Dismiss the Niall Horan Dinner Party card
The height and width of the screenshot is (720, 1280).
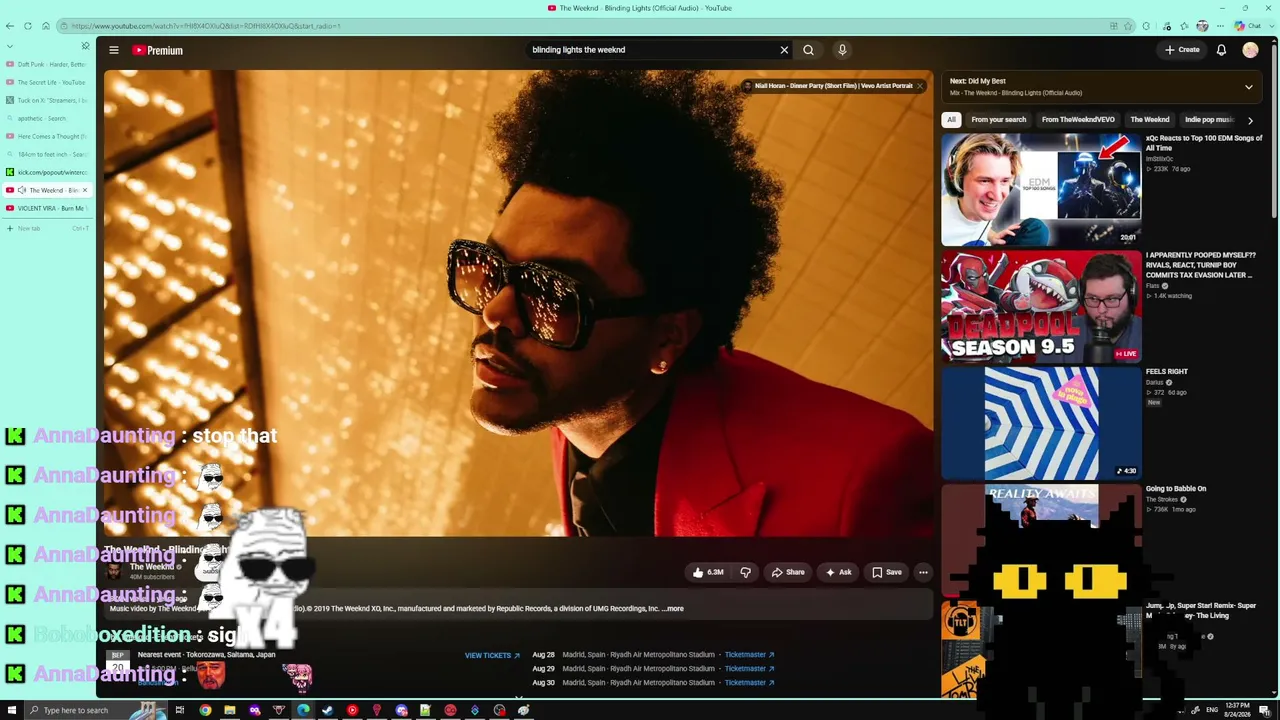pyautogui.click(x=920, y=86)
